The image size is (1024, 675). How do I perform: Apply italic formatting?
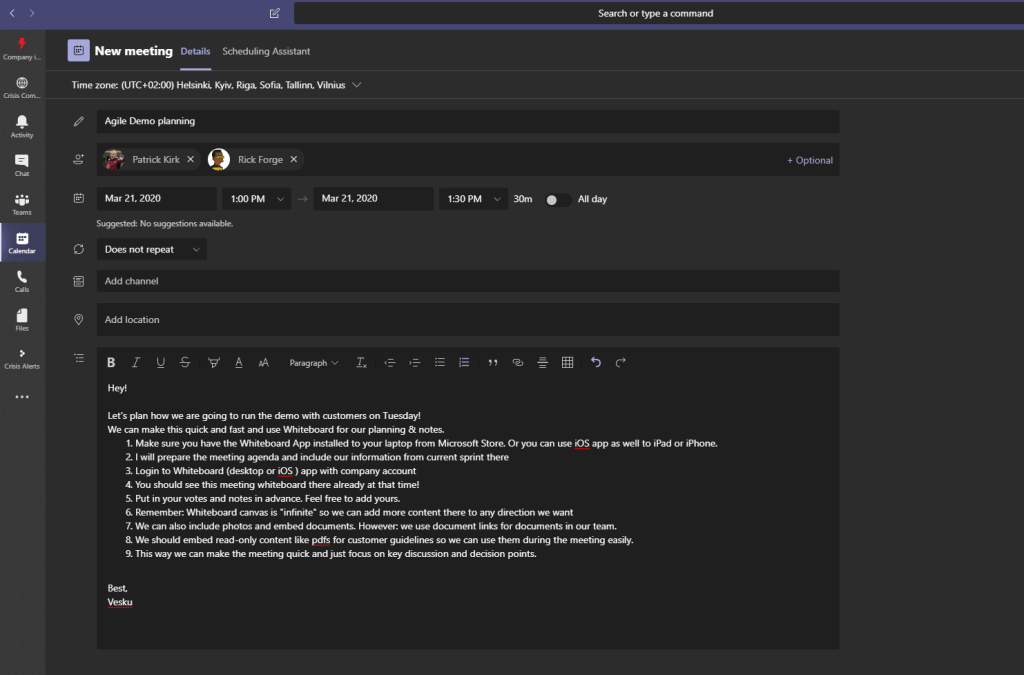tap(136, 362)
